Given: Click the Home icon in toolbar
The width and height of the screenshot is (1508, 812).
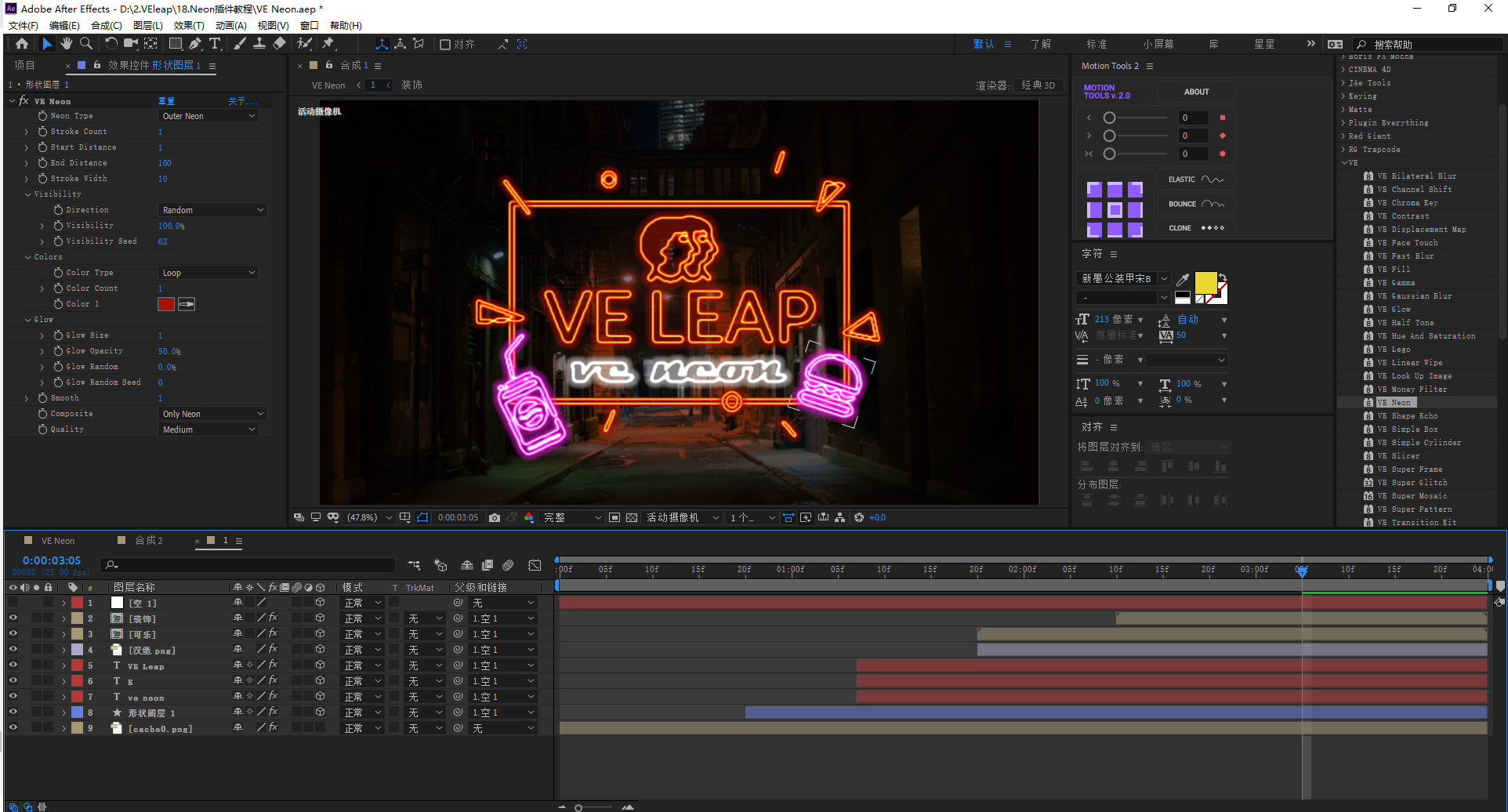Looking at the screenshot, I should [x=22, y=44].
